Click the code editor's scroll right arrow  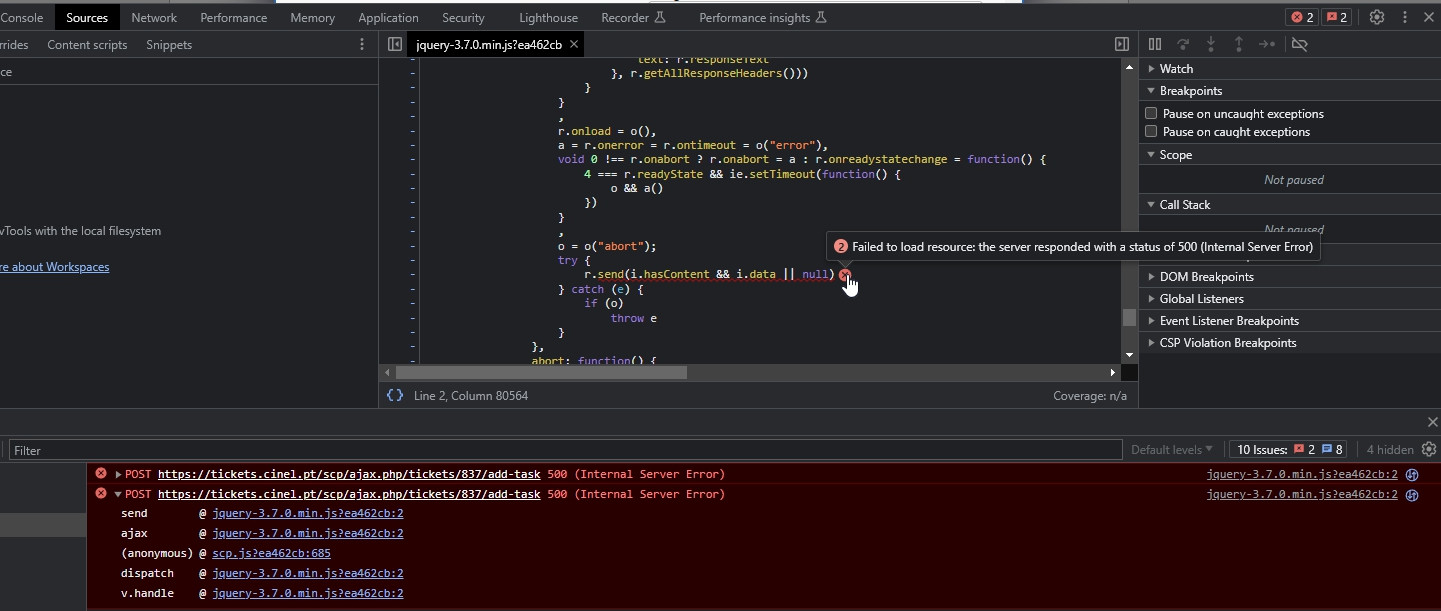1112,372
